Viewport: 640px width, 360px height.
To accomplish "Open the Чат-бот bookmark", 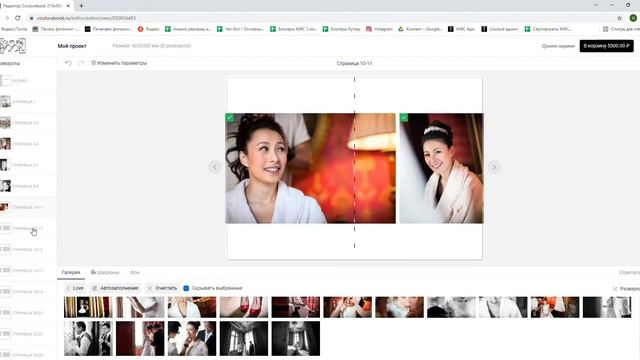I will pos(240,29).
